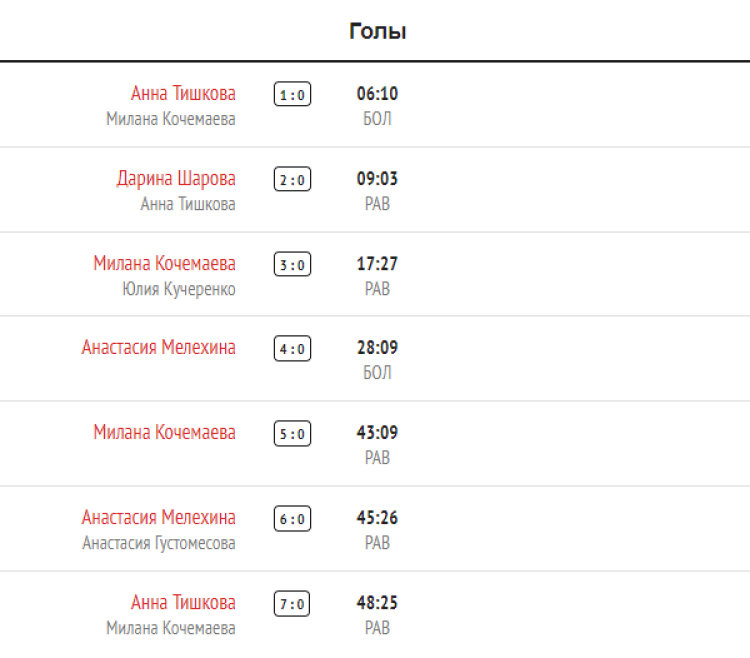Open scorer Анастасия Мелехина on the 6:0 goal

point(159,518)
